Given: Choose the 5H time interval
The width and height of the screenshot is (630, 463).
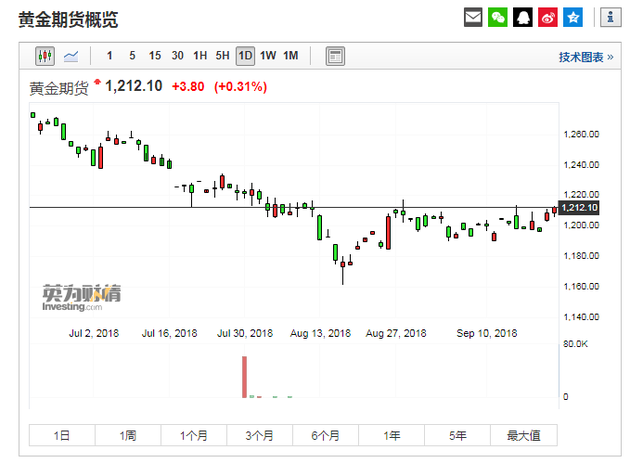Looking at the screenshot, I should 222,56.
